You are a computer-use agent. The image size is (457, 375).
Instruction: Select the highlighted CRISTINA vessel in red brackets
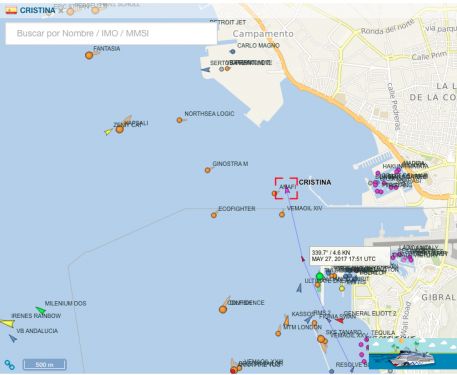click(x=286, y=188)
